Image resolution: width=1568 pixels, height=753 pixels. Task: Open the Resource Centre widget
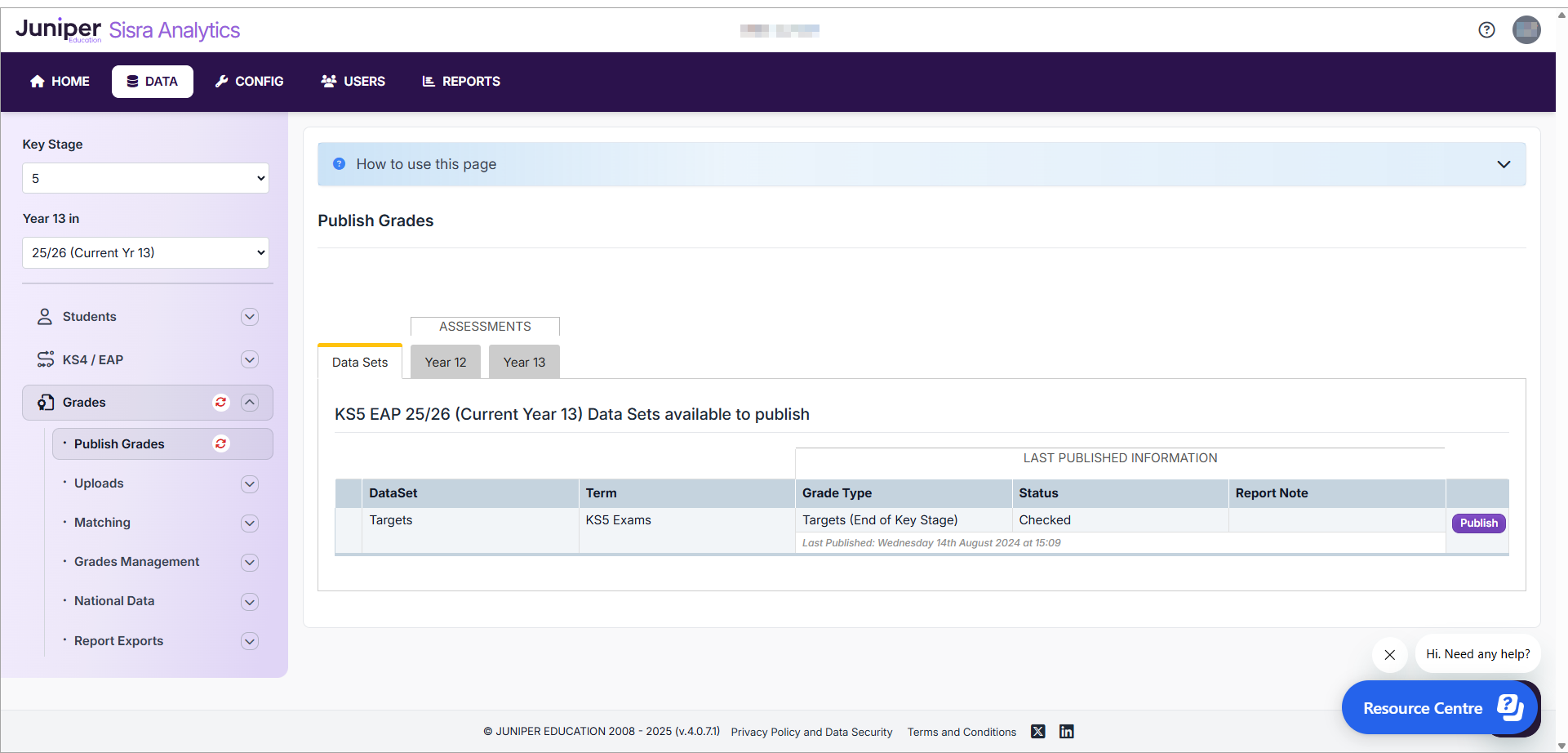click(x=1440, y=708)
